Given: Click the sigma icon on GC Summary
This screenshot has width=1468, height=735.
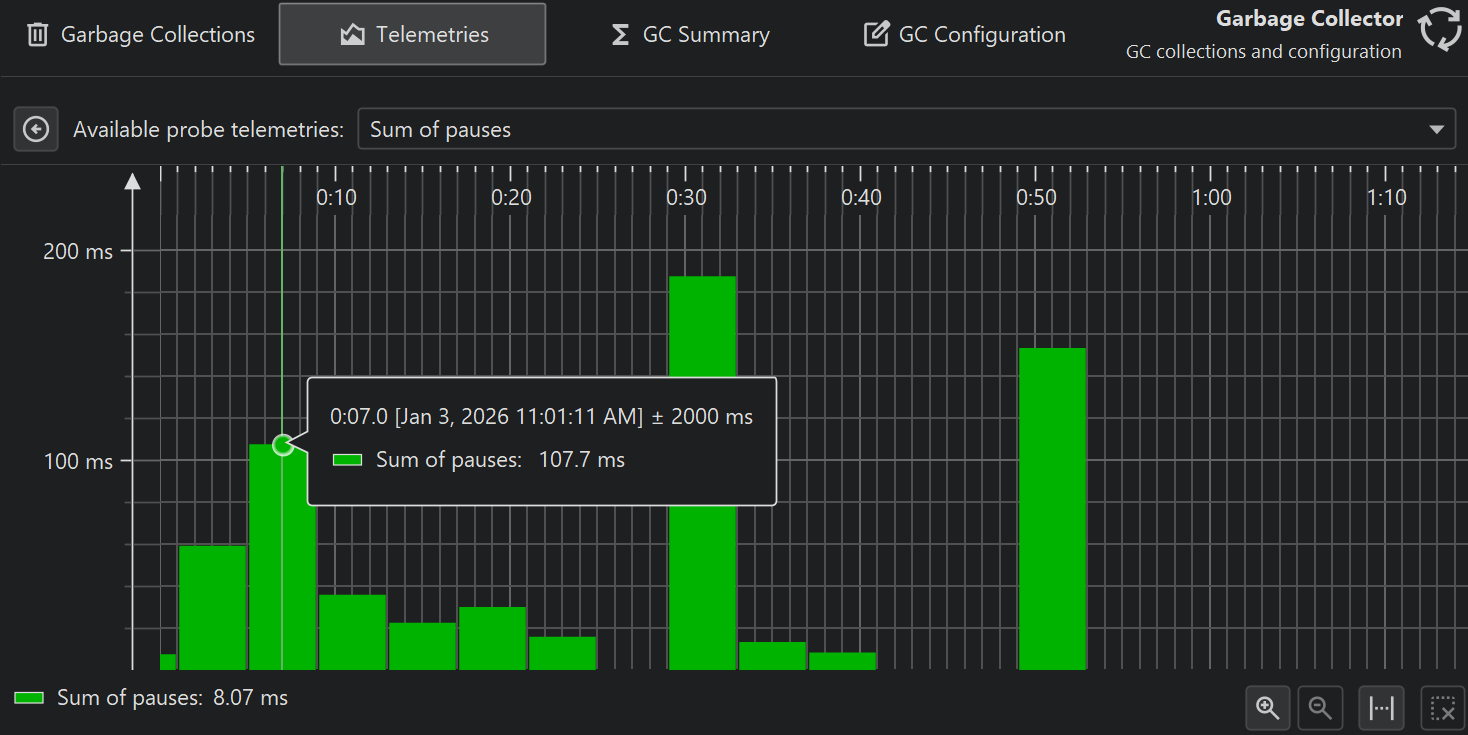Looking at the screenshot, I should point(620,35).
